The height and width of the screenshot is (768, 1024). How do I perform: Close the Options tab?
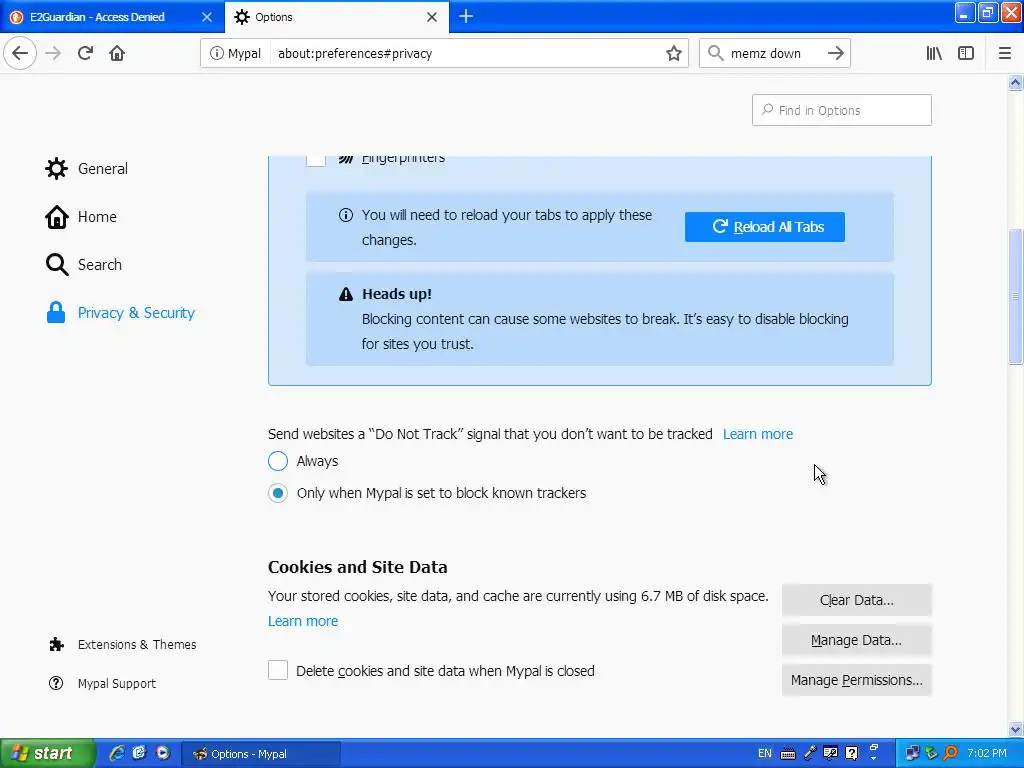(x=432, y=17)
